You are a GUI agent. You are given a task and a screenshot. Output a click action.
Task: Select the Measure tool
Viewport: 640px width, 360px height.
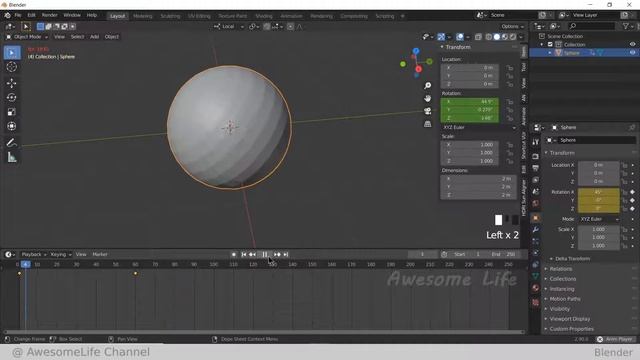[x=11, y=157]
